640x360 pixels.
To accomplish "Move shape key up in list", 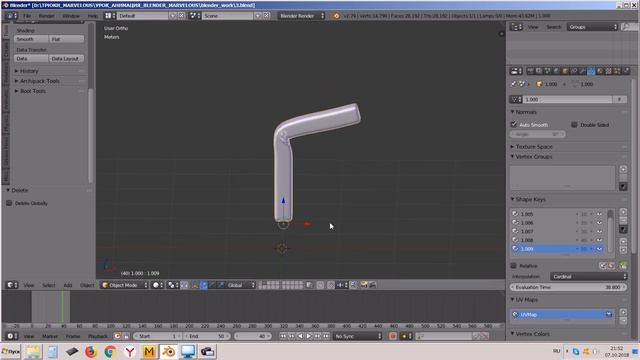I will click(623, 241).
